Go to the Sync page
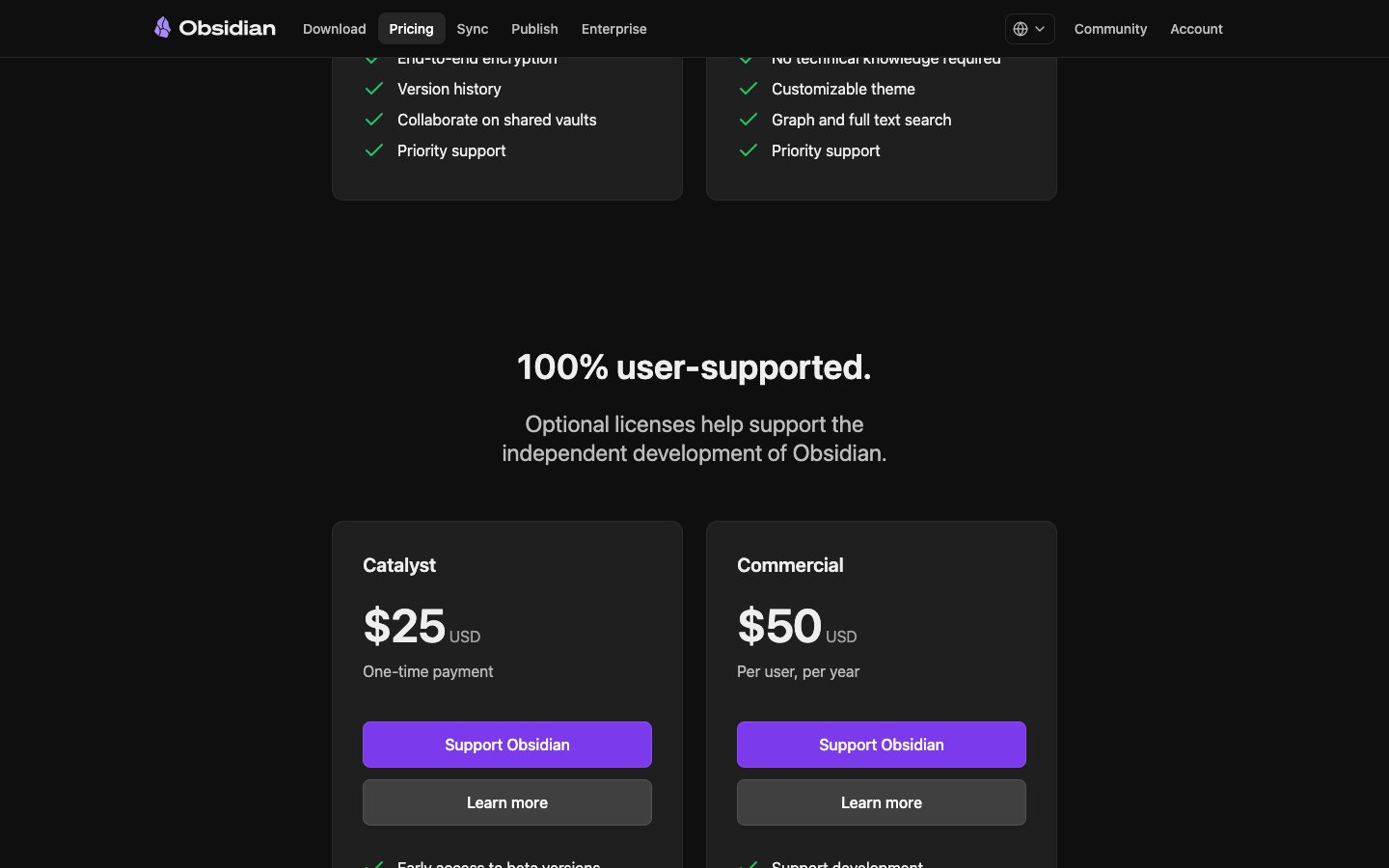 (472, 29)
